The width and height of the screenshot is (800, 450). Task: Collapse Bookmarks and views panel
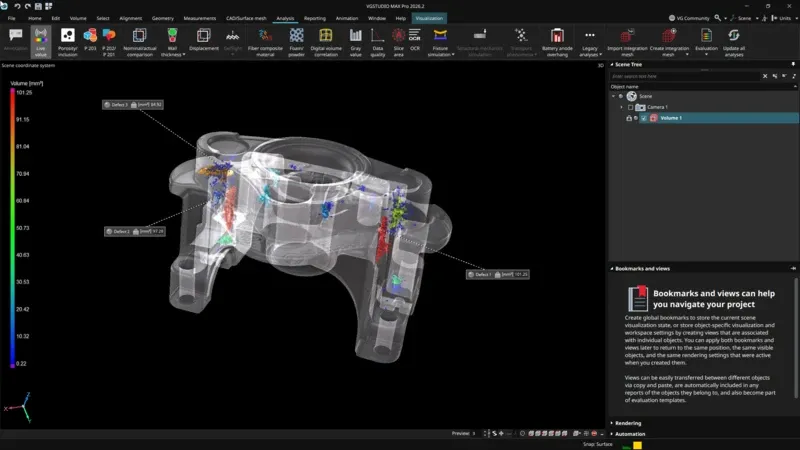612,268
